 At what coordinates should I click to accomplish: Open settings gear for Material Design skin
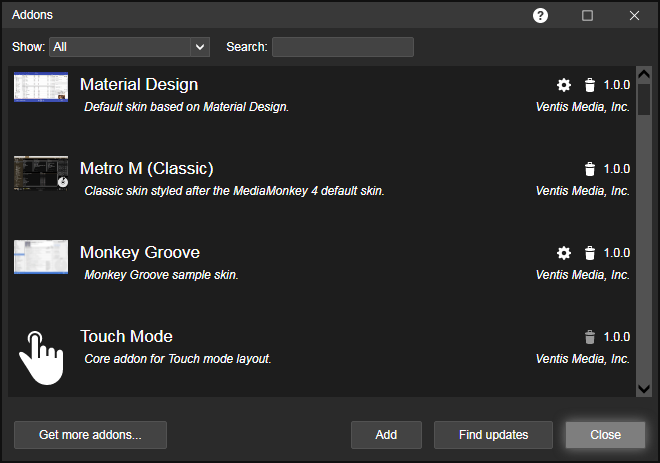(x=564, y=85)
